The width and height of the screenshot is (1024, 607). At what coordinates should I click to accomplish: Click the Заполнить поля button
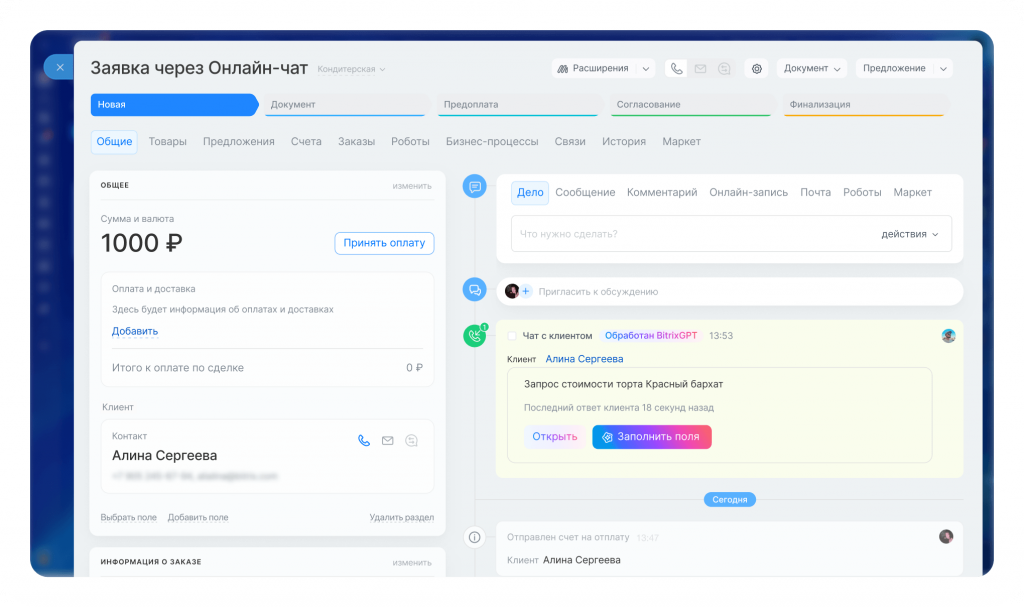652,436
